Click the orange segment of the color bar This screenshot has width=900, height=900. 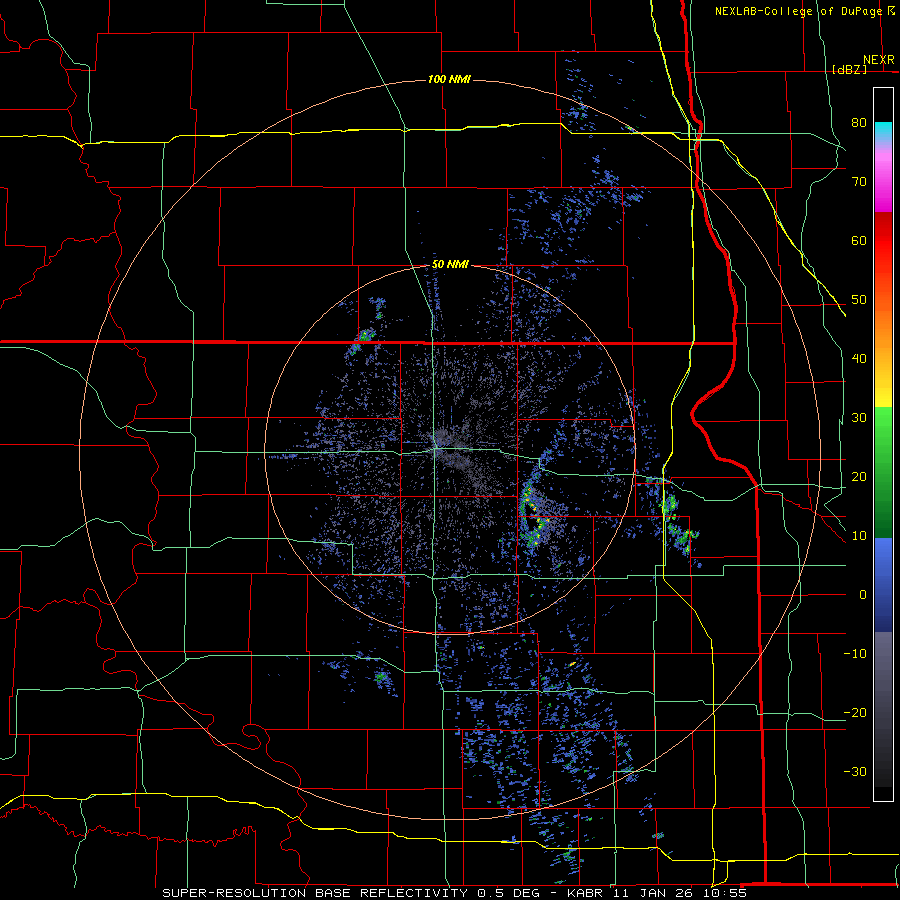point(883,330)
